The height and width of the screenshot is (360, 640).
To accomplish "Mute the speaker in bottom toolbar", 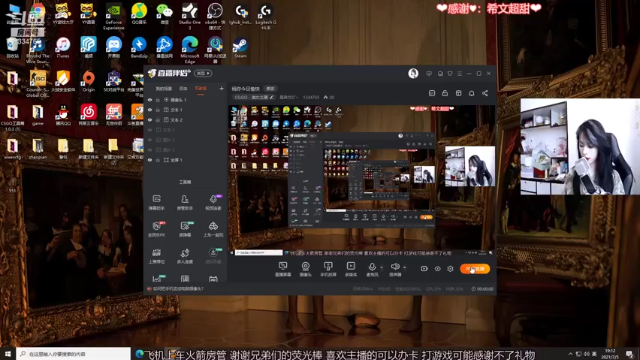I will 395,269.
